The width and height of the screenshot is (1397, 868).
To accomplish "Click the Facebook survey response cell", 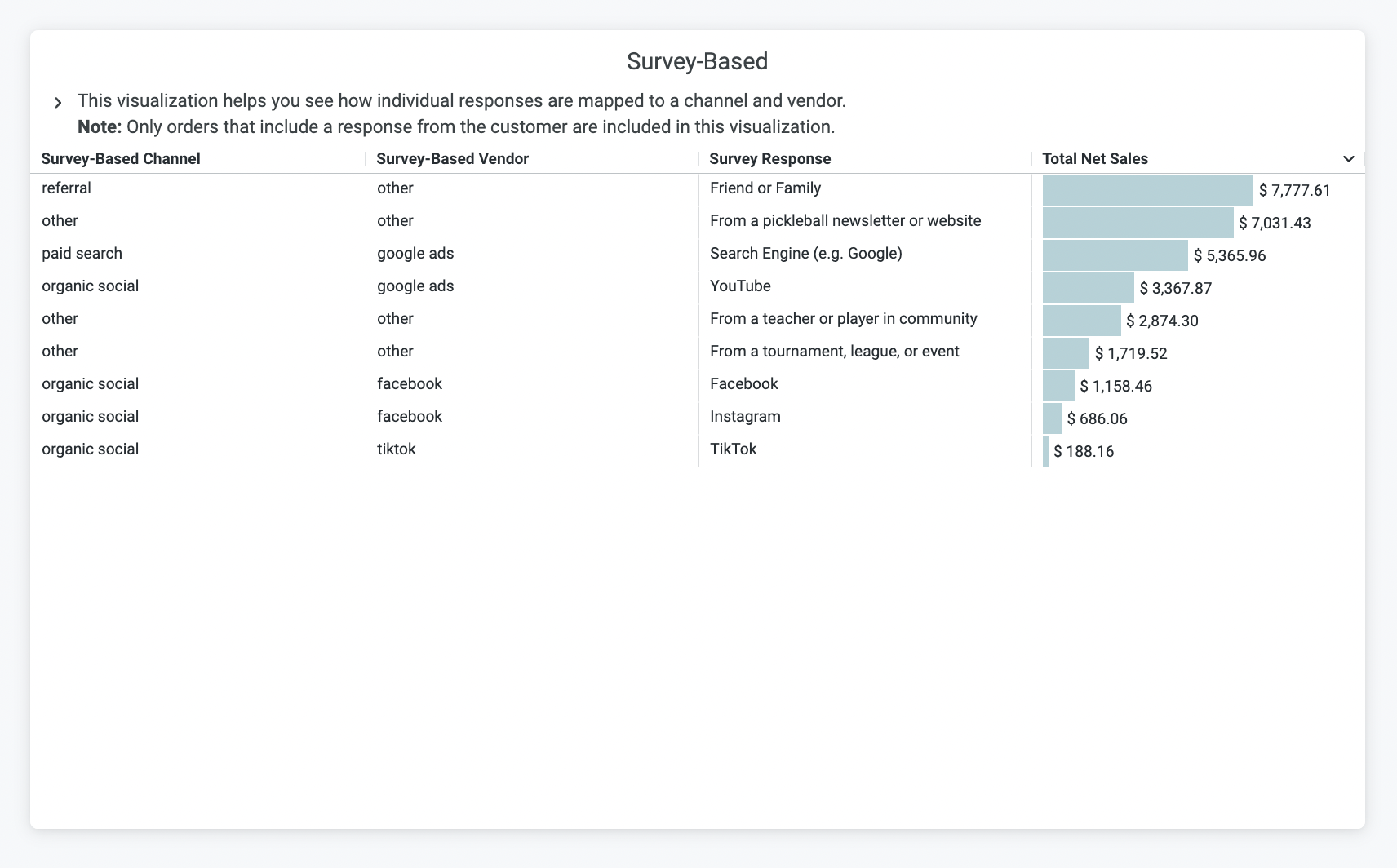I will click(743, 384).
